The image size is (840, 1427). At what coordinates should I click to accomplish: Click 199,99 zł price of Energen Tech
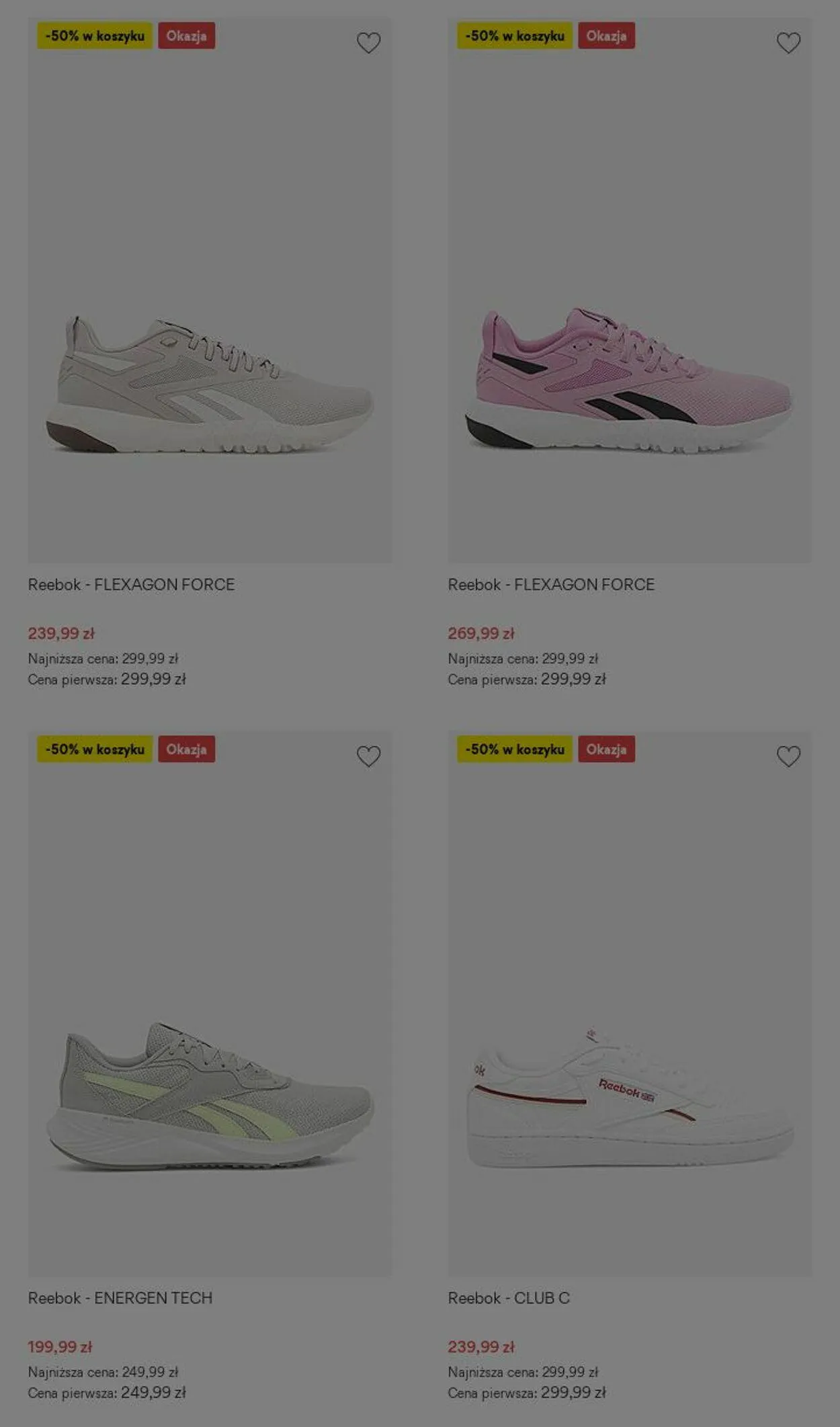click(x=60, y=1347)
